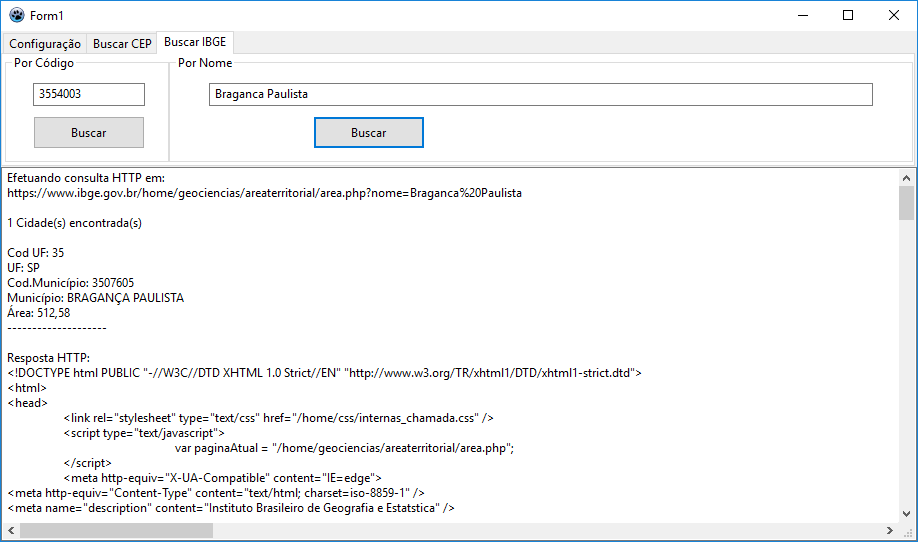Minimize the Form1 window
The width and height of the screenshot is (918, 542).
803,15
